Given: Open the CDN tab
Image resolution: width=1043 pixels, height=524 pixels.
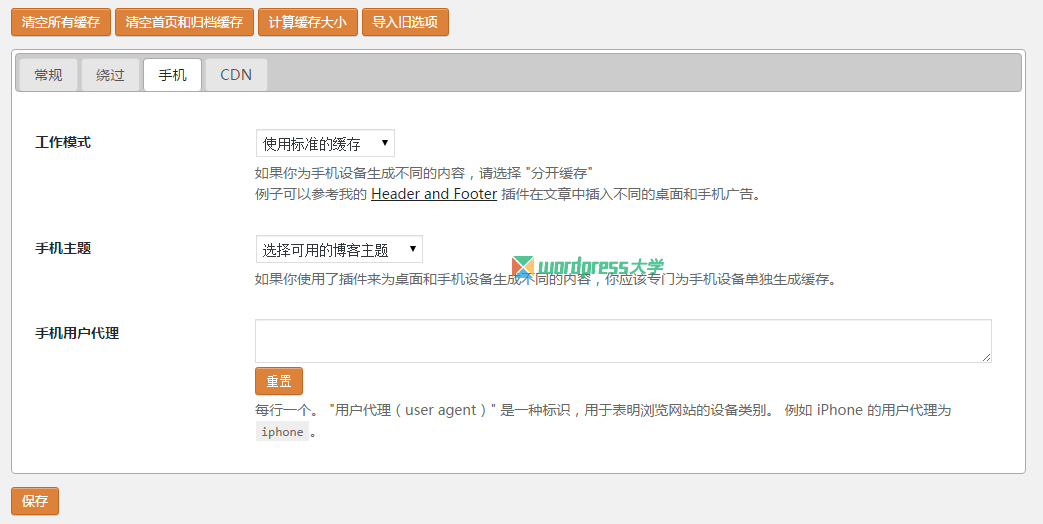Looking at the screenshot, I should click(236, 74).
